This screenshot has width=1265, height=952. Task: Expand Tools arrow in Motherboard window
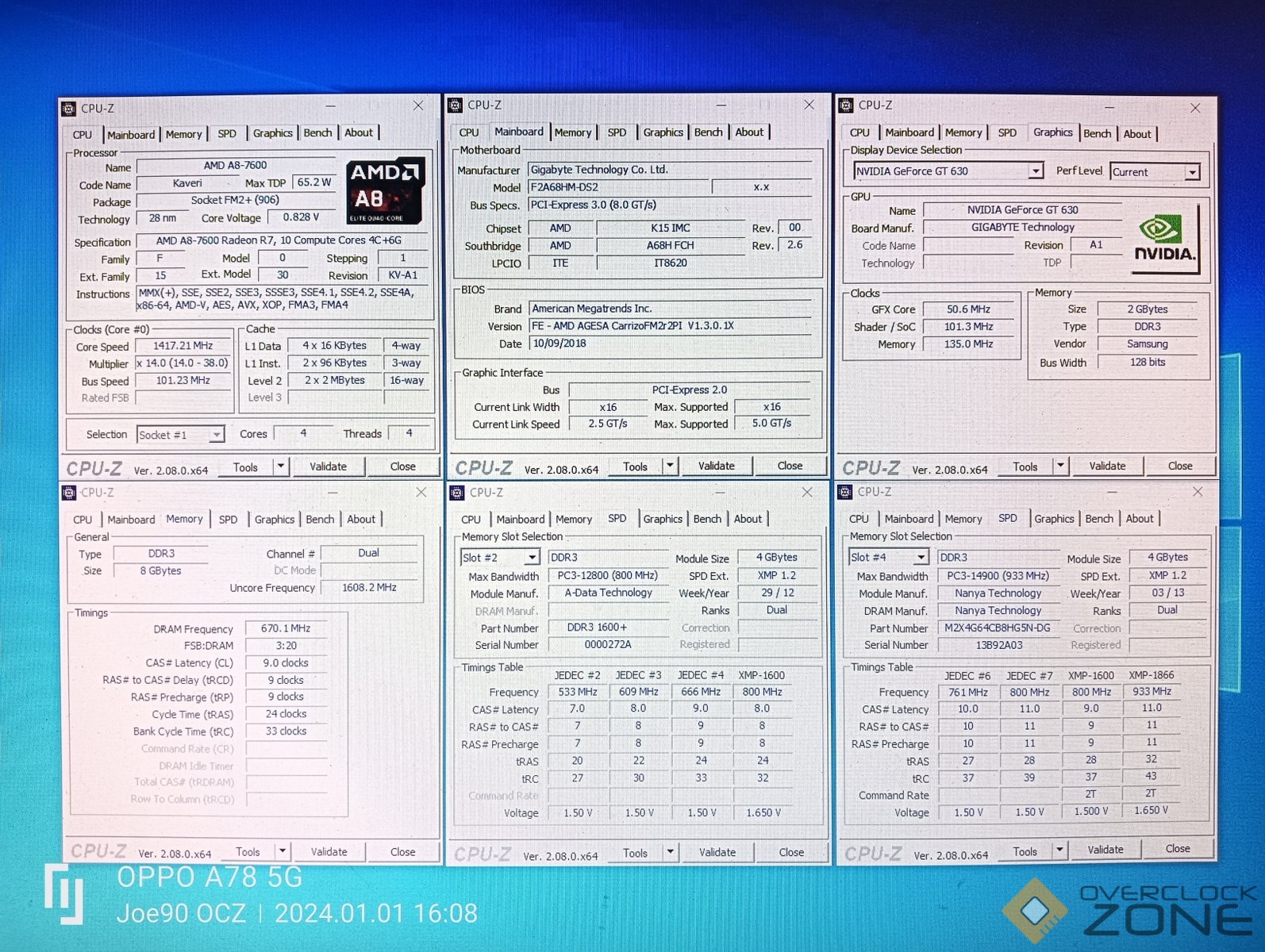pyautogui.click(x=671, y=466)
